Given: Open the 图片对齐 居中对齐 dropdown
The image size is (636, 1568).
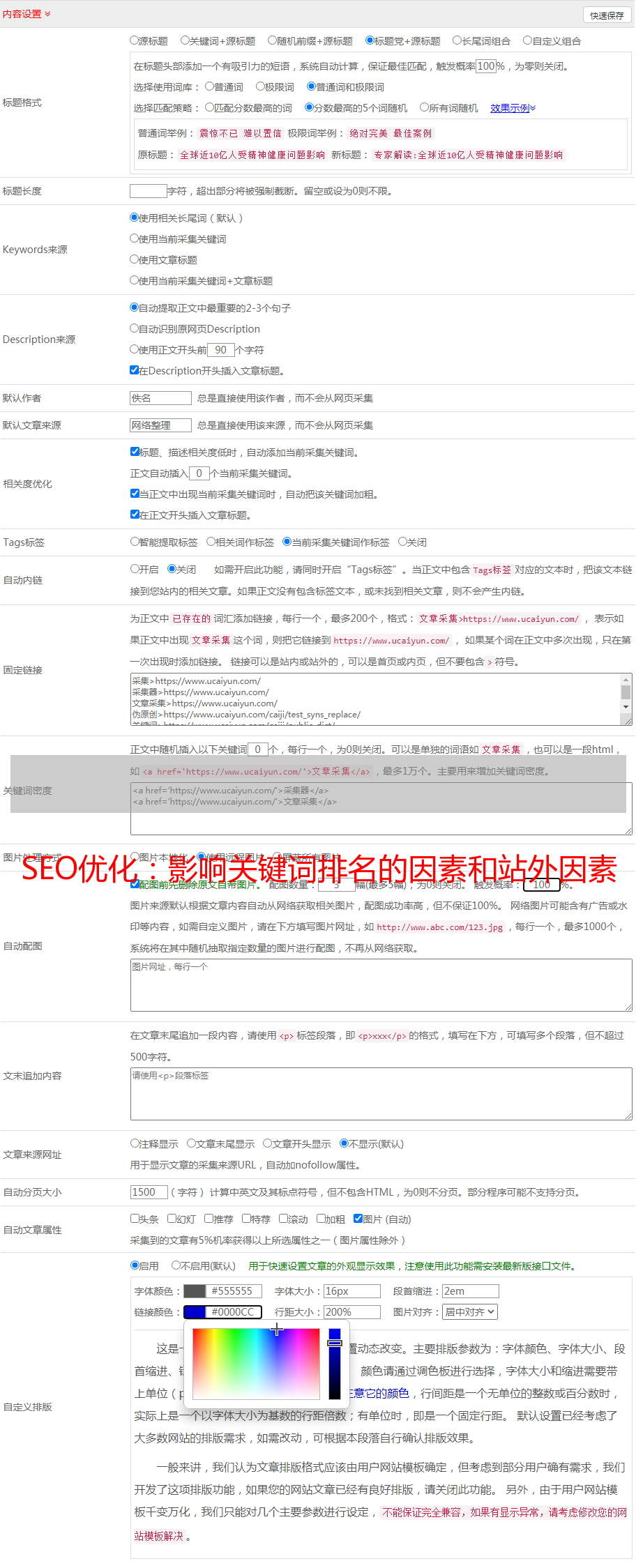Looking at the screenshot, I should (x=471, y=1312).
